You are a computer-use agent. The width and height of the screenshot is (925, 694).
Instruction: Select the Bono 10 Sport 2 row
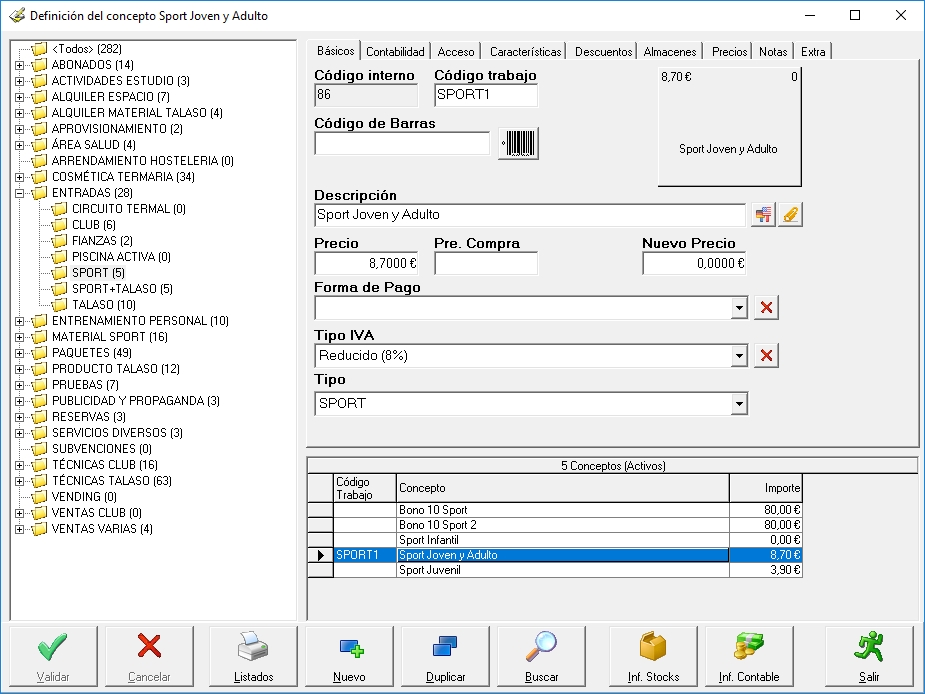point(555,525)
